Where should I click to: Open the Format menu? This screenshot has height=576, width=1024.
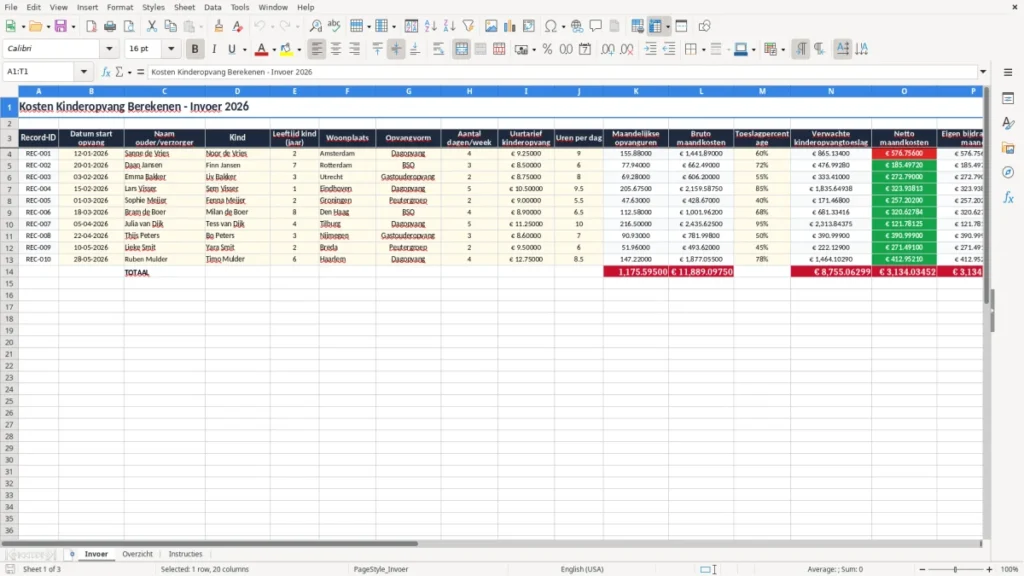[120, 7]
